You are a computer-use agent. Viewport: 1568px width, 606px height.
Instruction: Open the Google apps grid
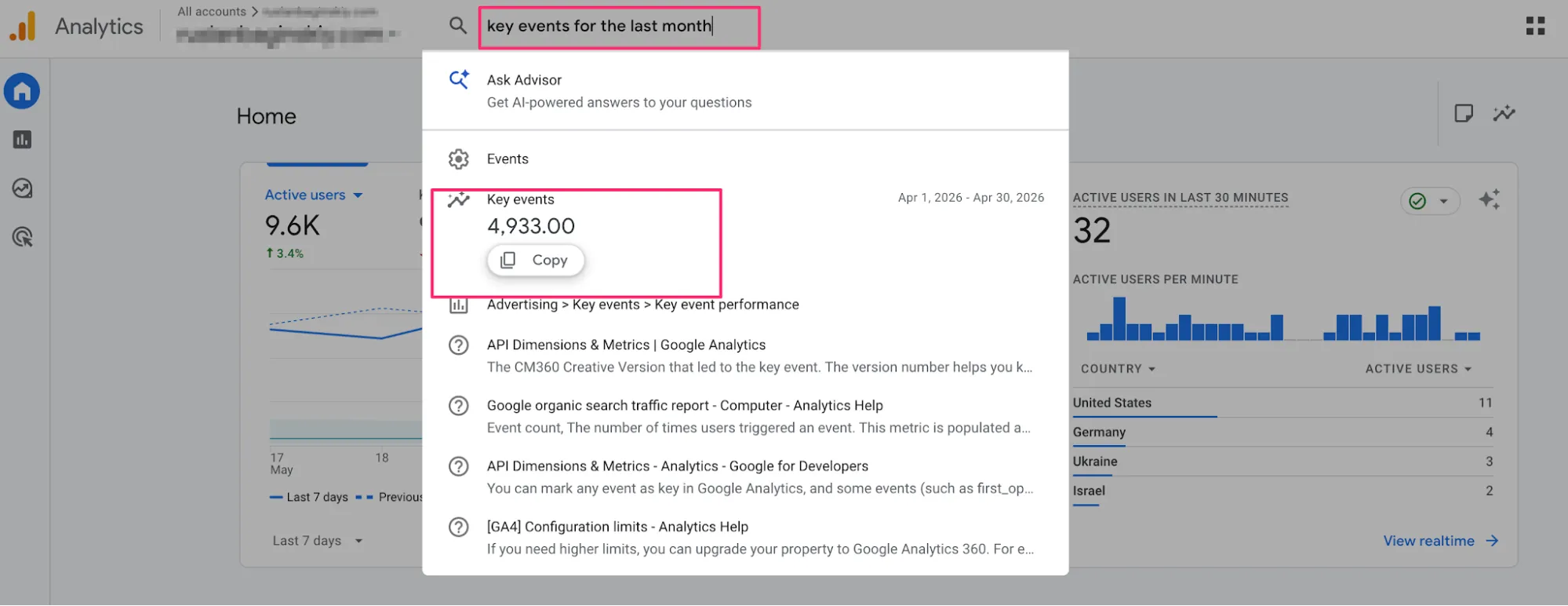[x=1535, y=26]
